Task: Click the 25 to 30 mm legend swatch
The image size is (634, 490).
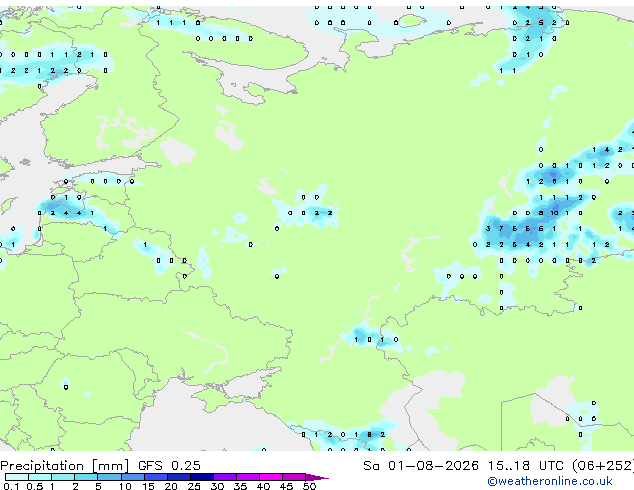Action: [201, 477]
